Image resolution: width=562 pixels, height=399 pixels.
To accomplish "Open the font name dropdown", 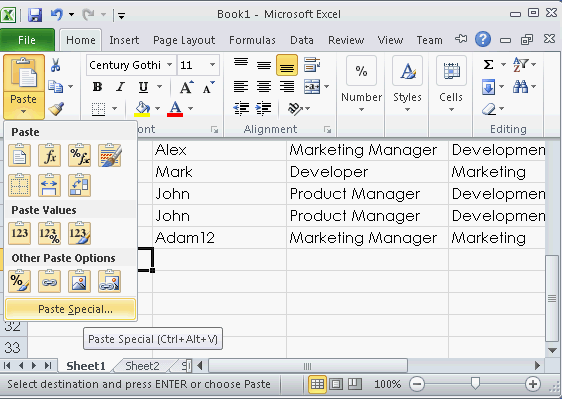I will 169,65.
